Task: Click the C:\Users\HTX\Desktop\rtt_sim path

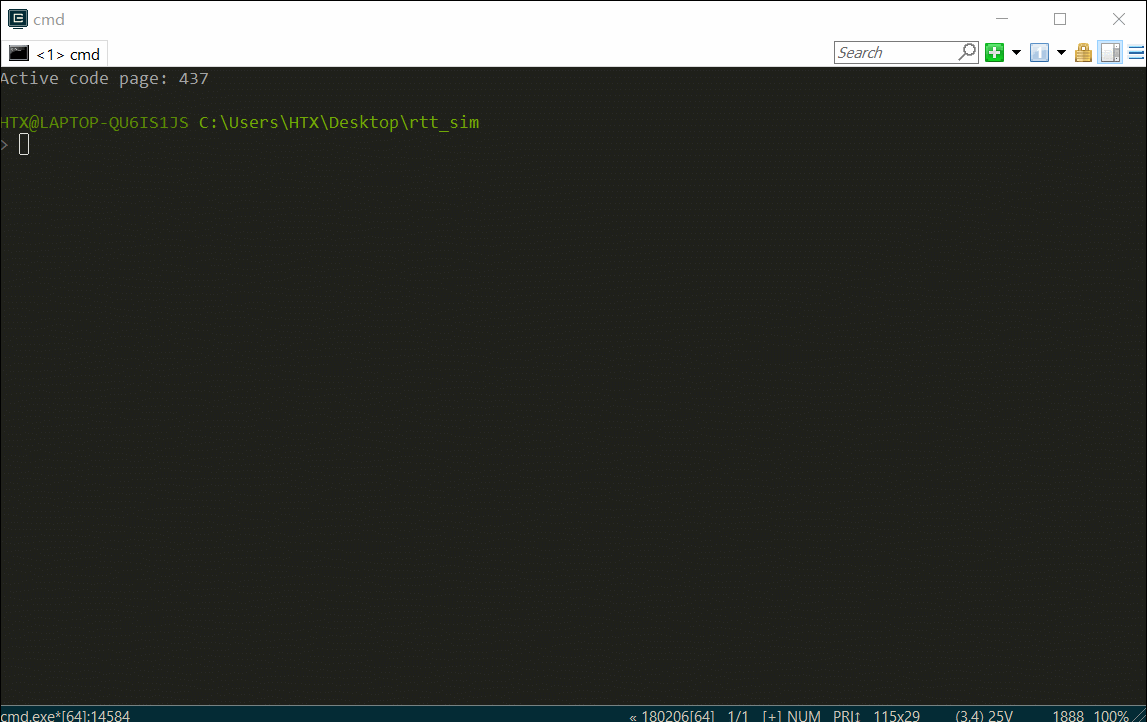Action: click(339, 122)
